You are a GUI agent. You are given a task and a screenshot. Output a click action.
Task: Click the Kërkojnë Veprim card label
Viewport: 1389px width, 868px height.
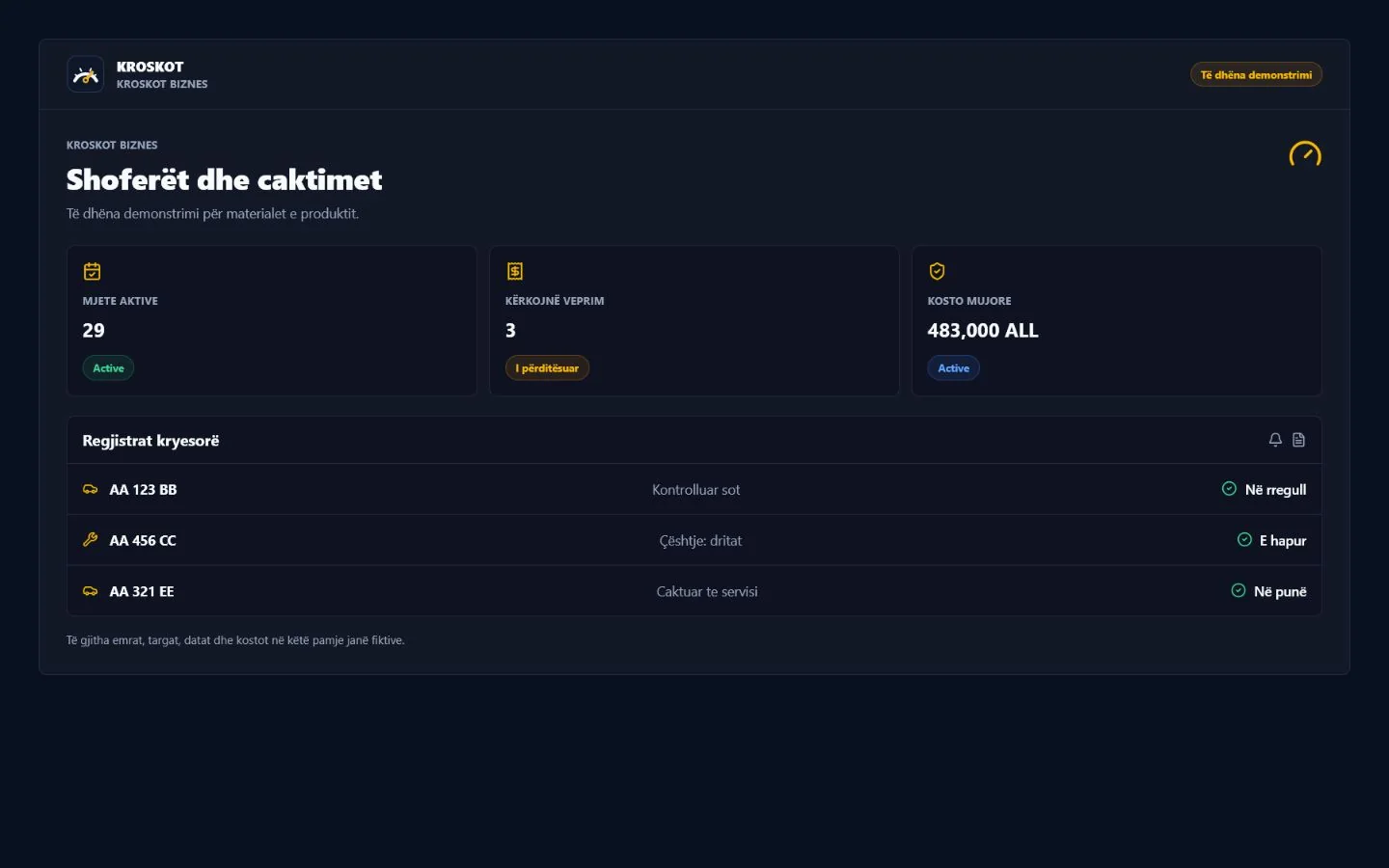pos(555,301)
